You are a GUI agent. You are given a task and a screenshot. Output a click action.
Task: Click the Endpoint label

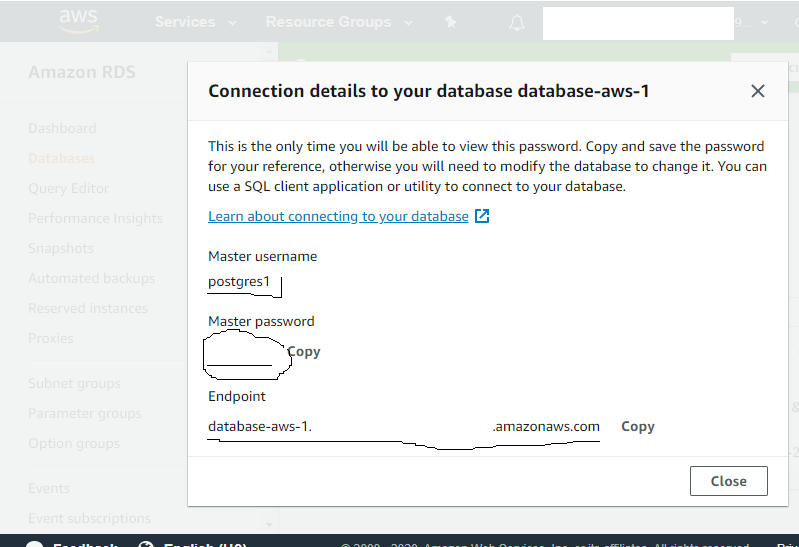[237, 397]
